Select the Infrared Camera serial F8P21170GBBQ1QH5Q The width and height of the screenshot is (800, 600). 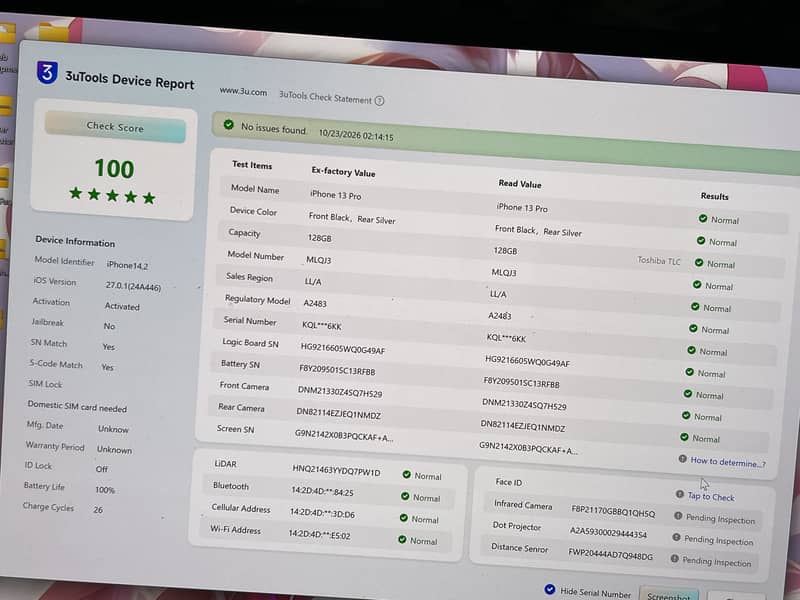click(613, 511)
